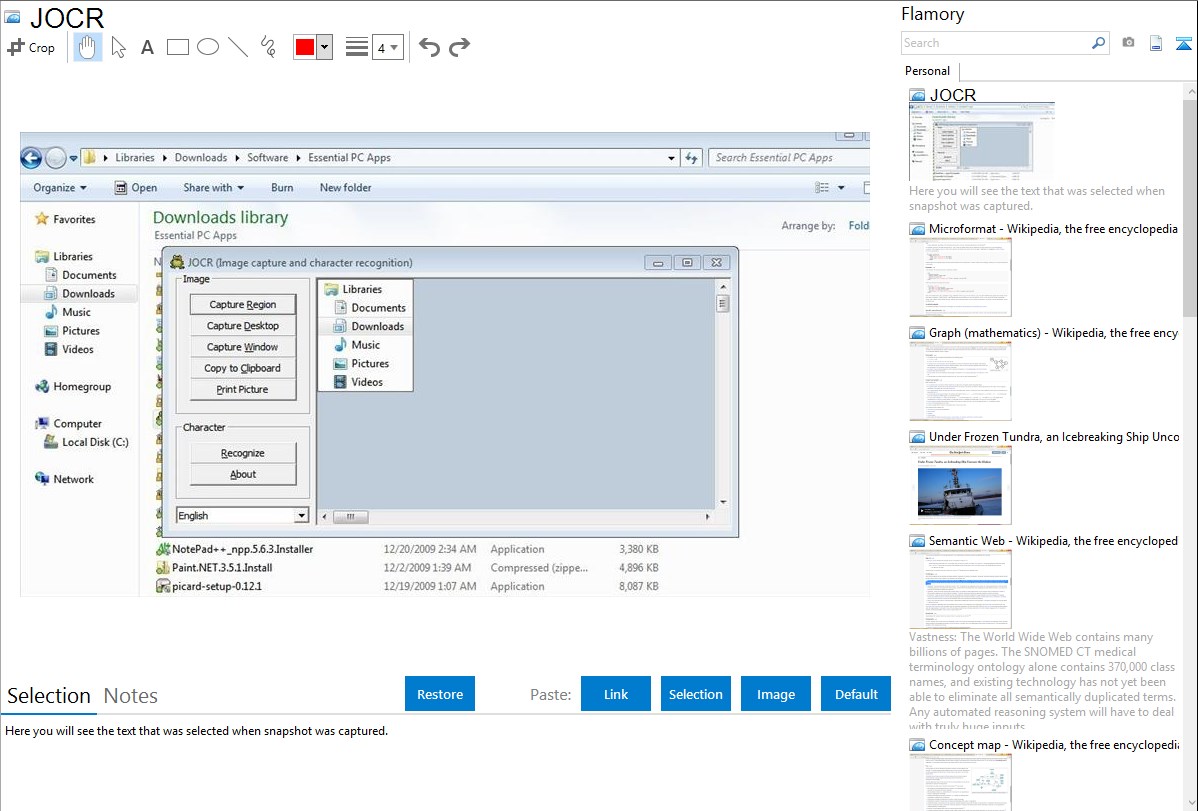This screenshot has height=811, width=1198.
Task: Click the Explorer back arrow button
Action: pyautogui.click(x=31, y=158)
